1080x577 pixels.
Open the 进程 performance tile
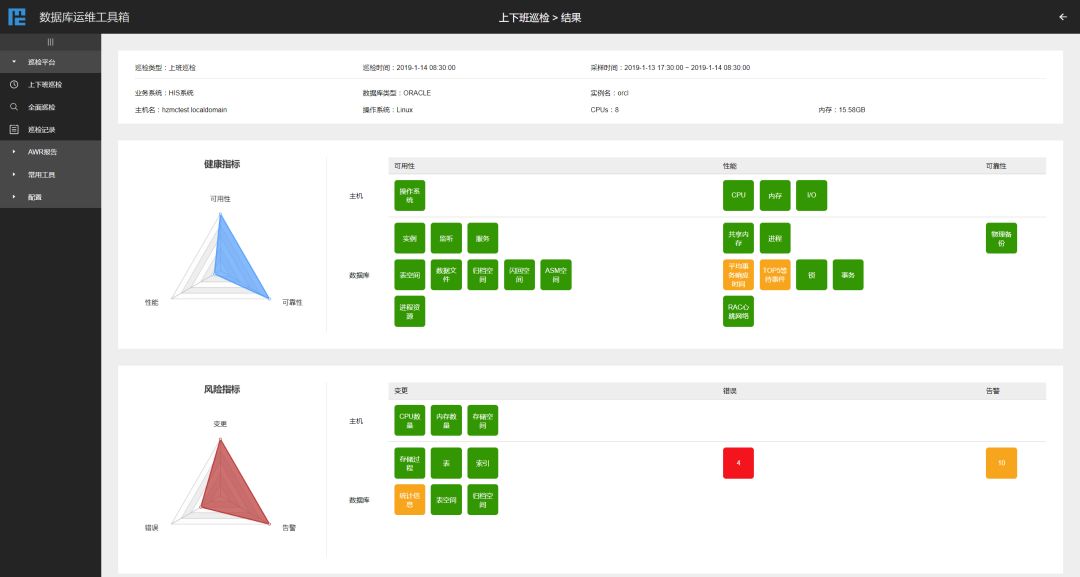[x=775, y=238]
